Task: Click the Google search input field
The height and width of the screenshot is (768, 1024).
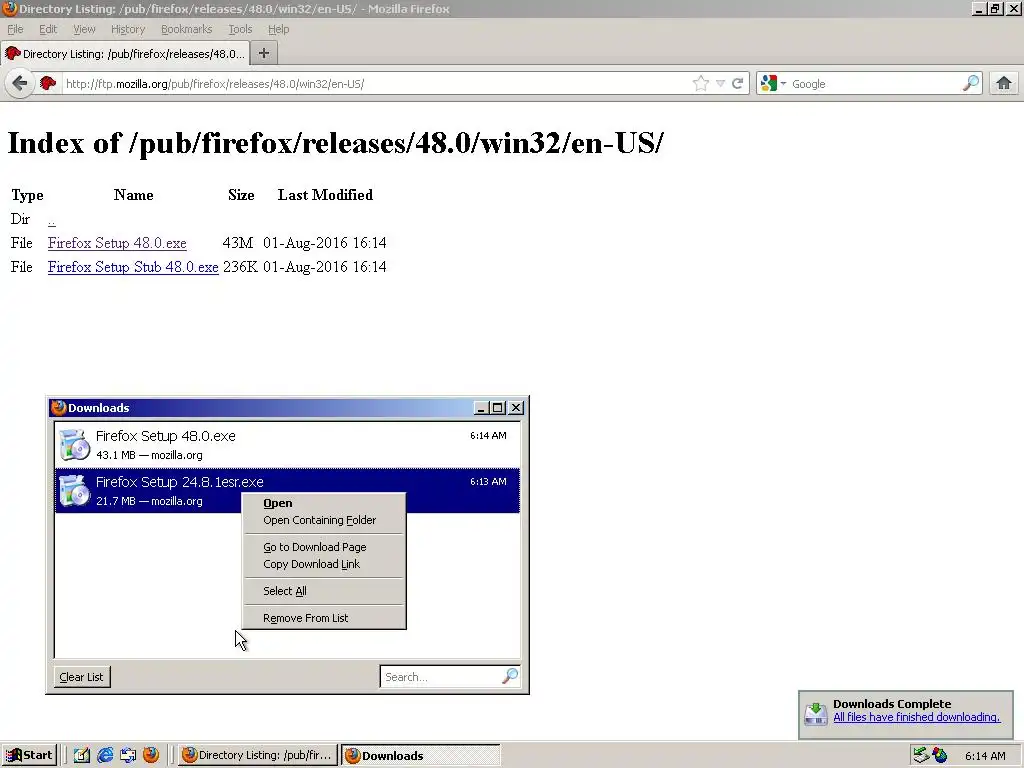Action: click(x=875, y=84)
